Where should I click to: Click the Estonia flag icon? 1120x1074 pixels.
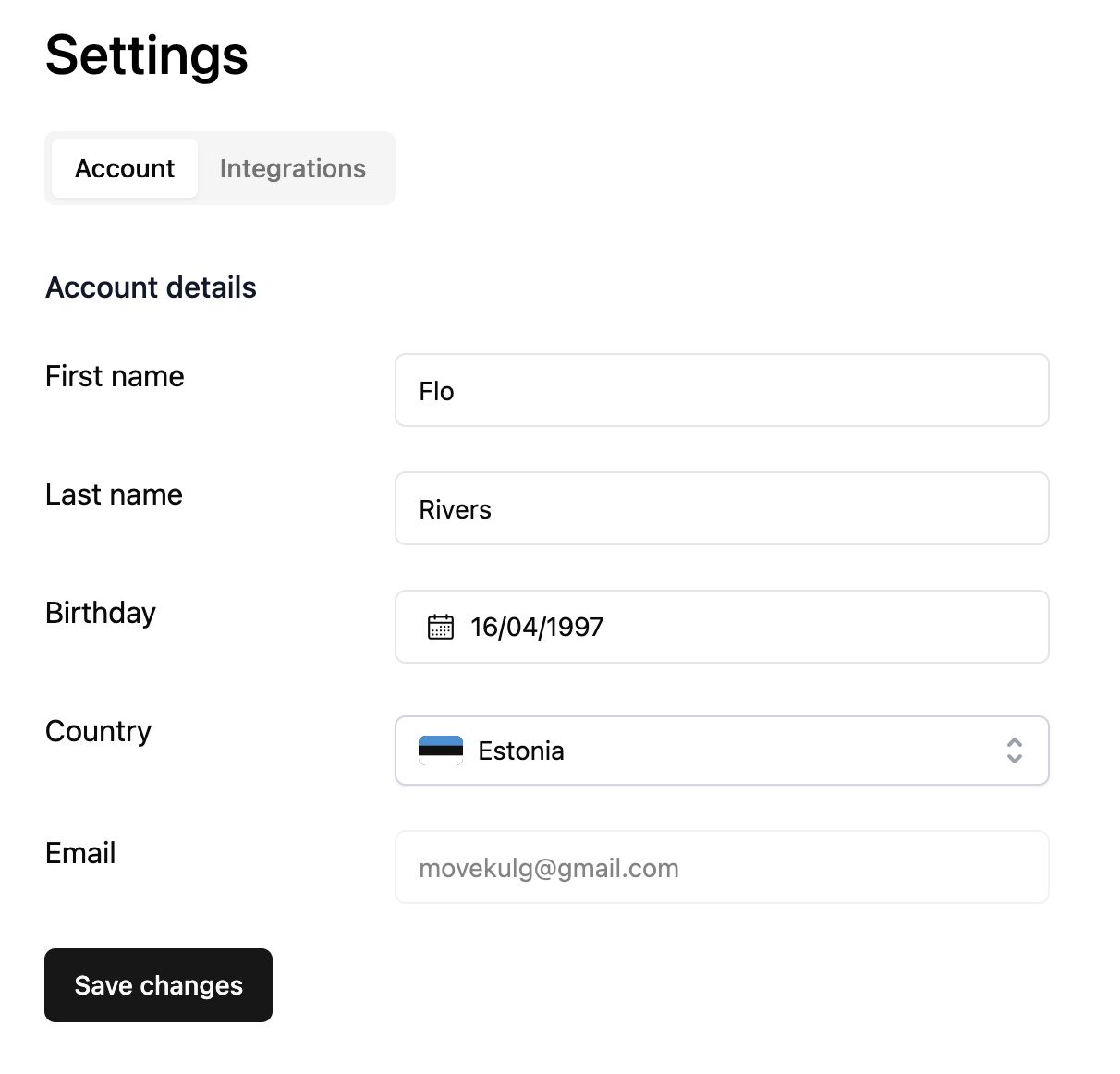pyautogui.click(x=441, y=750)
